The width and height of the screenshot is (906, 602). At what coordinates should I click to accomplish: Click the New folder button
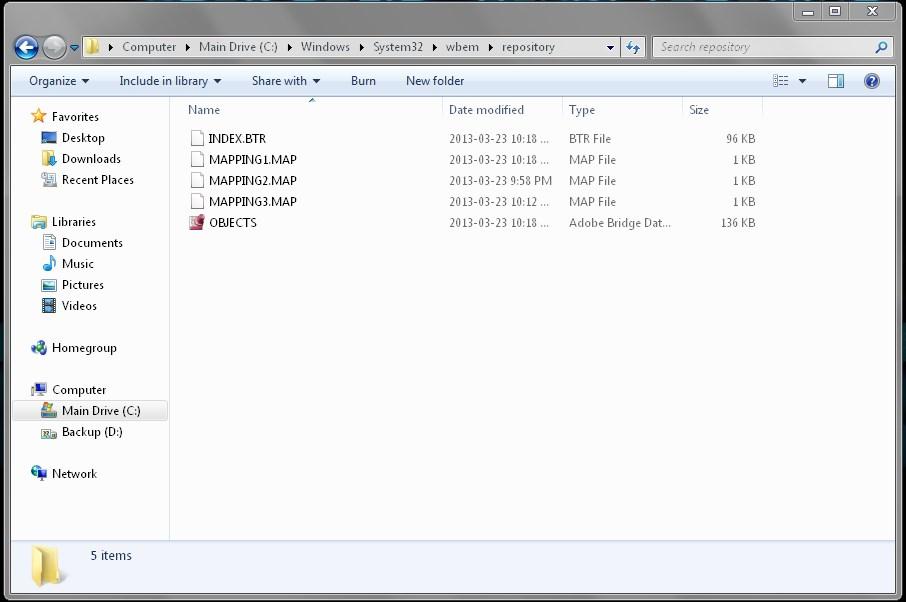pyautogui.click(x=435, y=81)
